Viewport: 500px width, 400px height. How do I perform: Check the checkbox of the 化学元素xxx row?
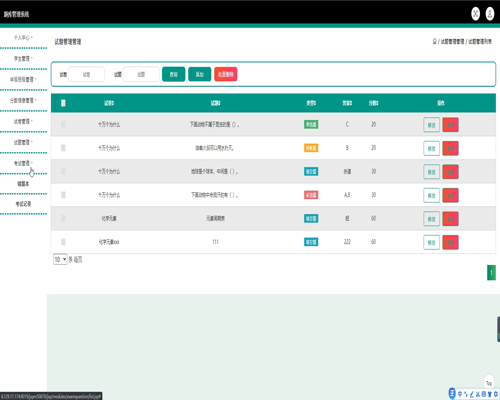tap(63, 242)
